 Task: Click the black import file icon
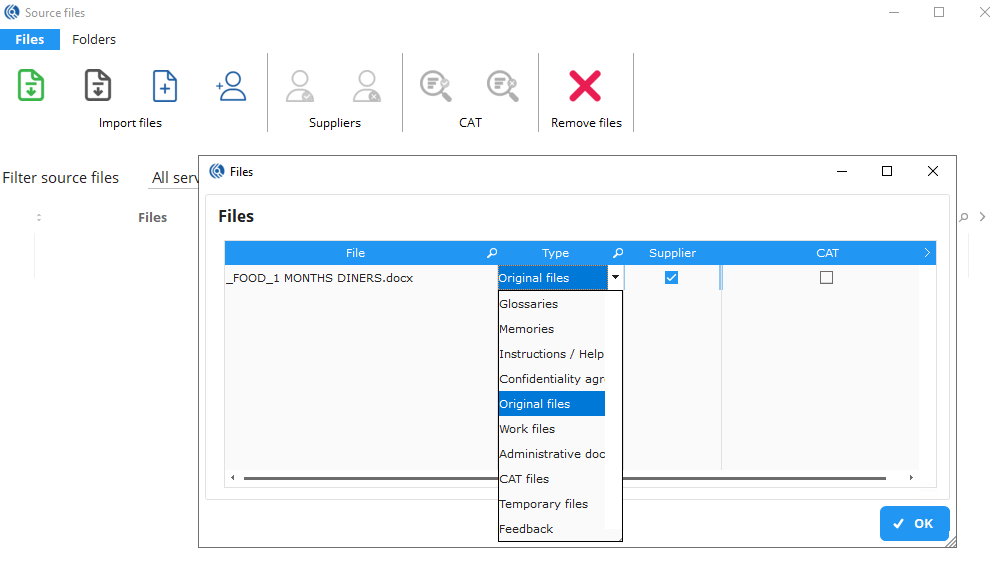[97, 86]
